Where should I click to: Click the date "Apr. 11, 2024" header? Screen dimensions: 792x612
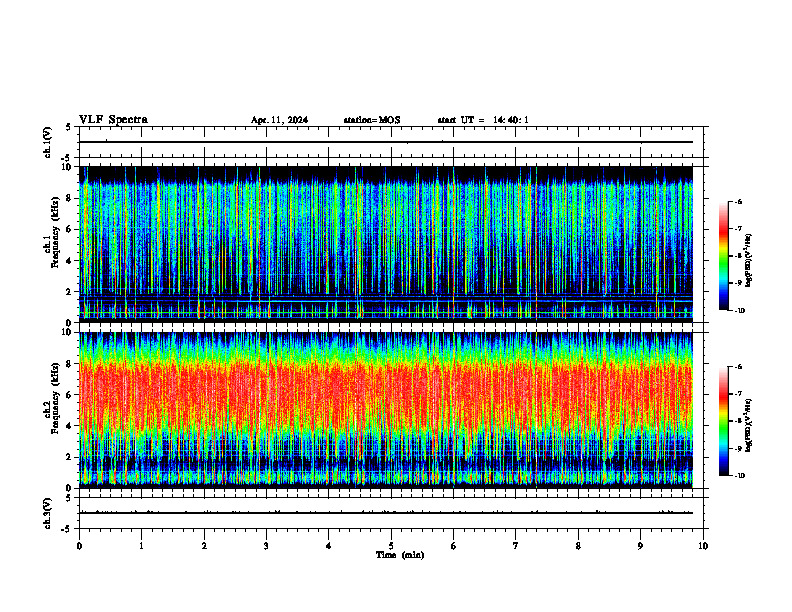(279, 120)
